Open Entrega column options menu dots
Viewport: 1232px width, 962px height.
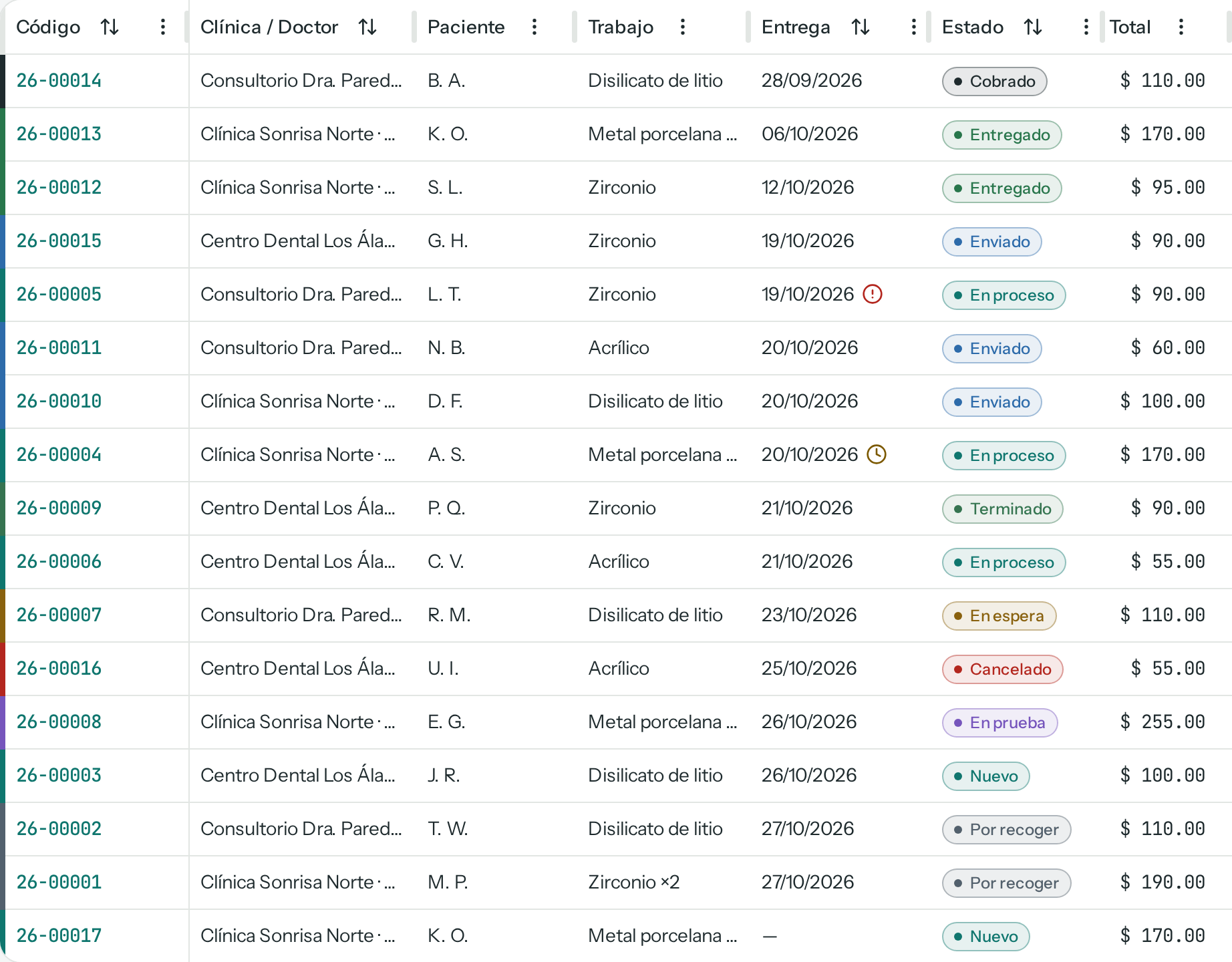914,27
